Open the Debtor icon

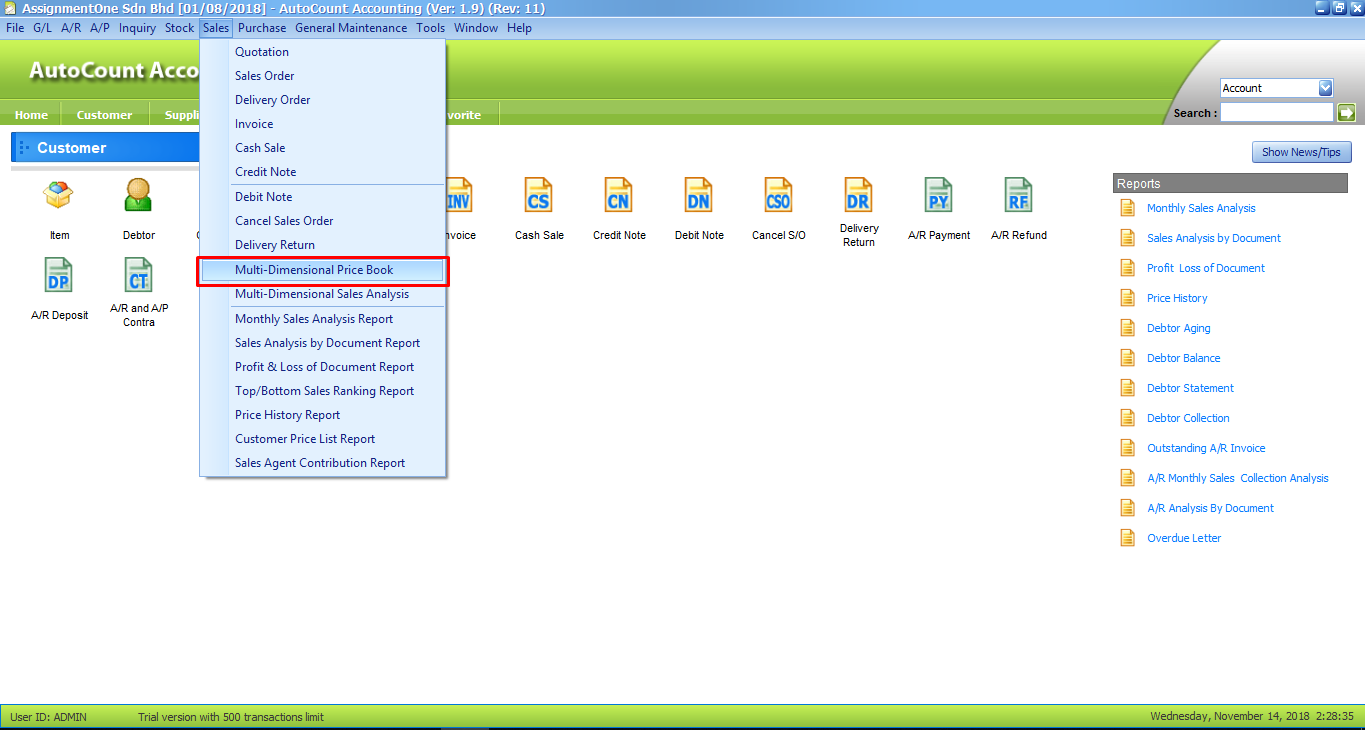[139, 195]
